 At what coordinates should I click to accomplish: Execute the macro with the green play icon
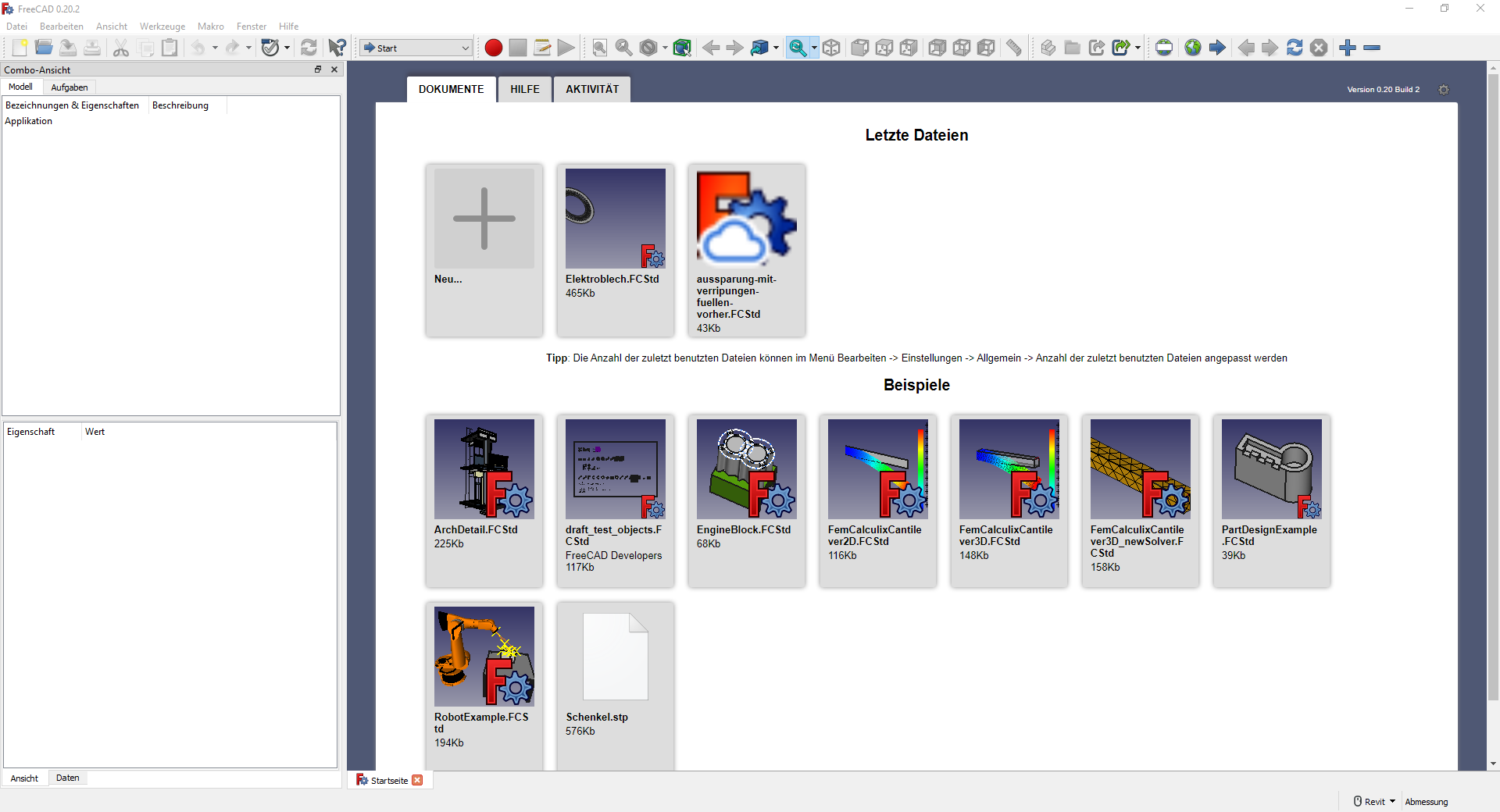click(566, 48)
